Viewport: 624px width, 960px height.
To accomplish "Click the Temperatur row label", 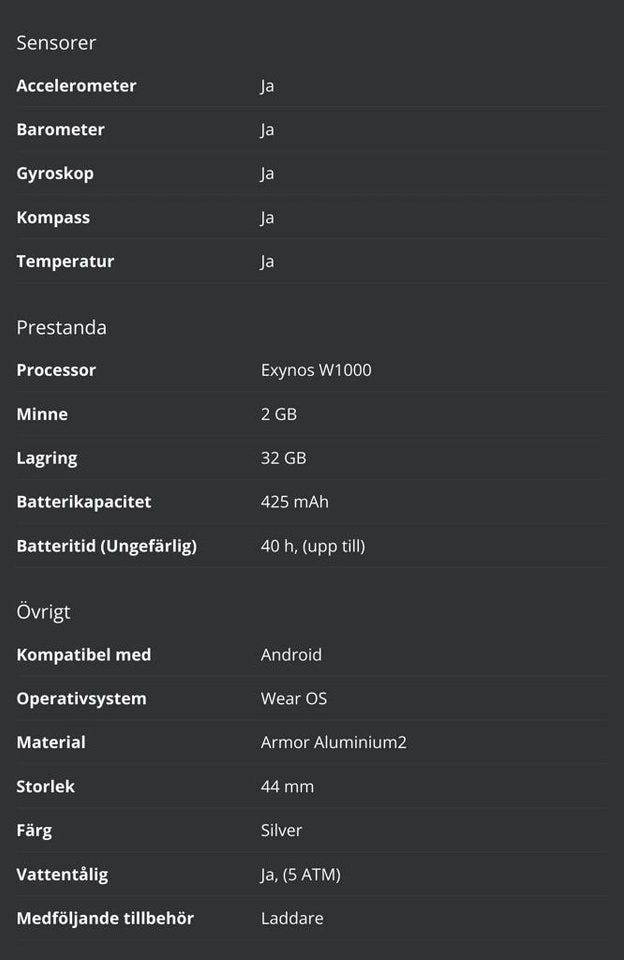I will 65,262.
